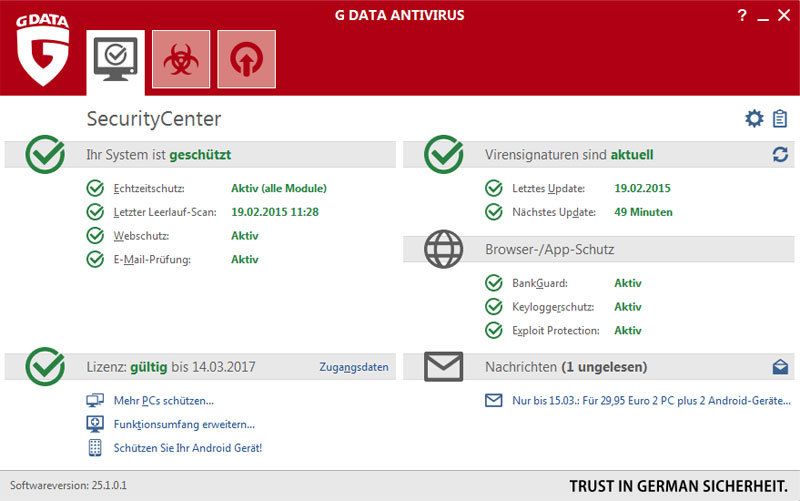Click the large checkmark beside 'Virensignaturen sind aktuell'
This screenshot has height=501, width=800.
(443, 154)
